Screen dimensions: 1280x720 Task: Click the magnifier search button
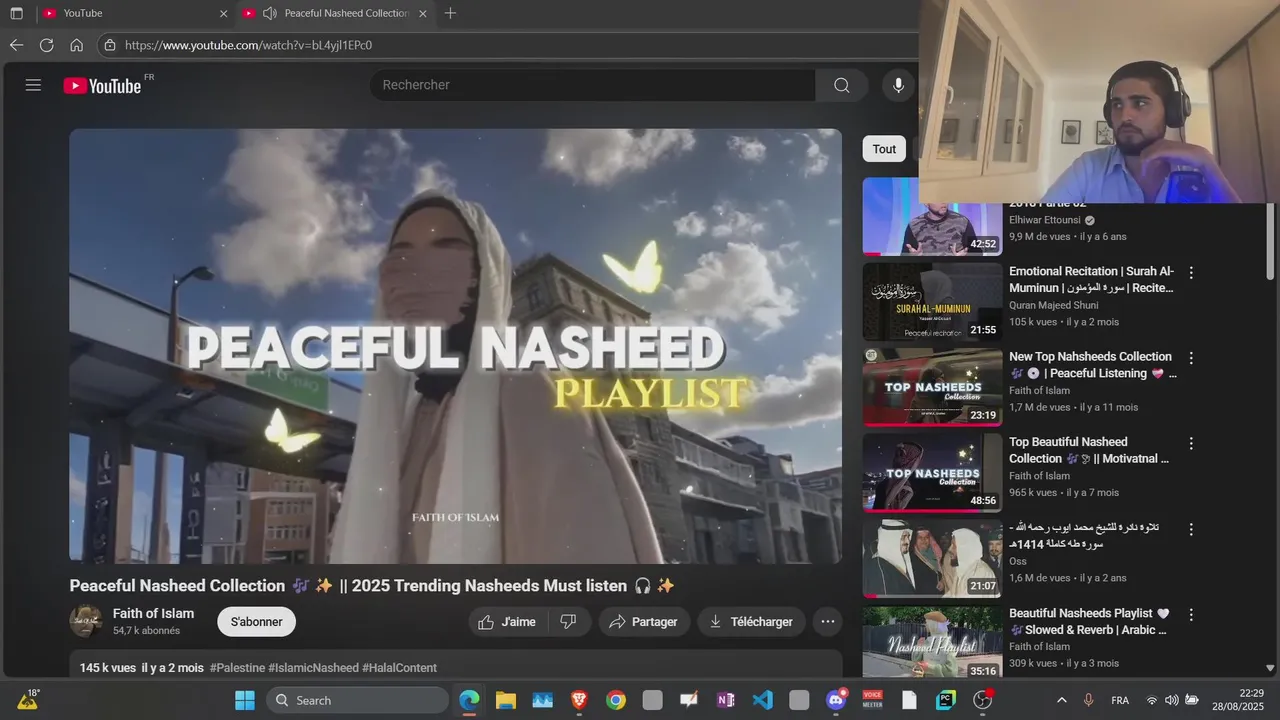tap(842, 85)
